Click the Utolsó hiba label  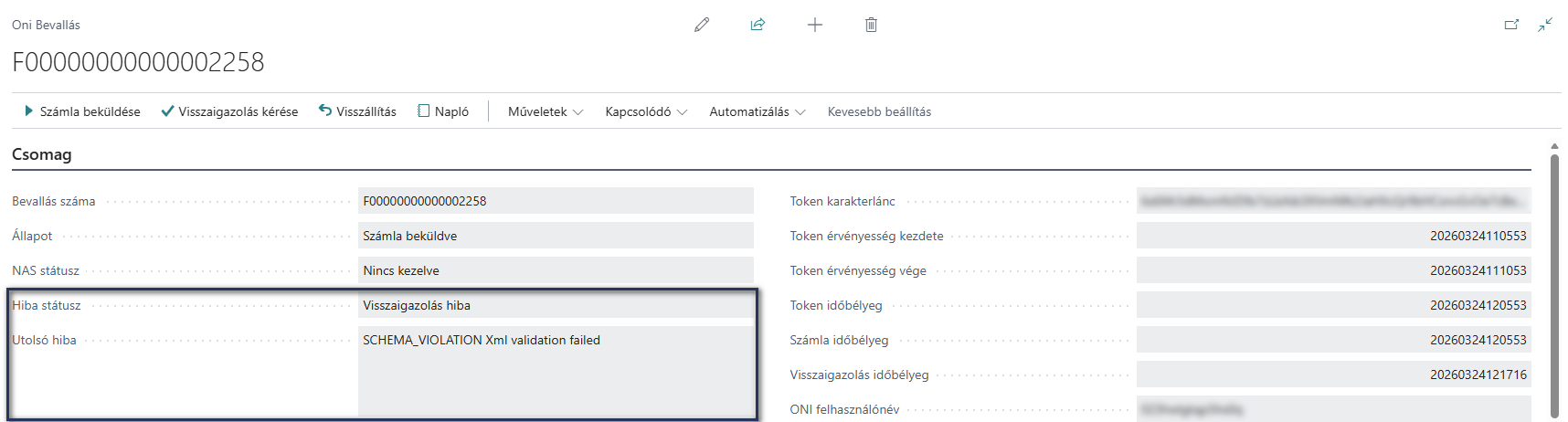click(44, 340)
